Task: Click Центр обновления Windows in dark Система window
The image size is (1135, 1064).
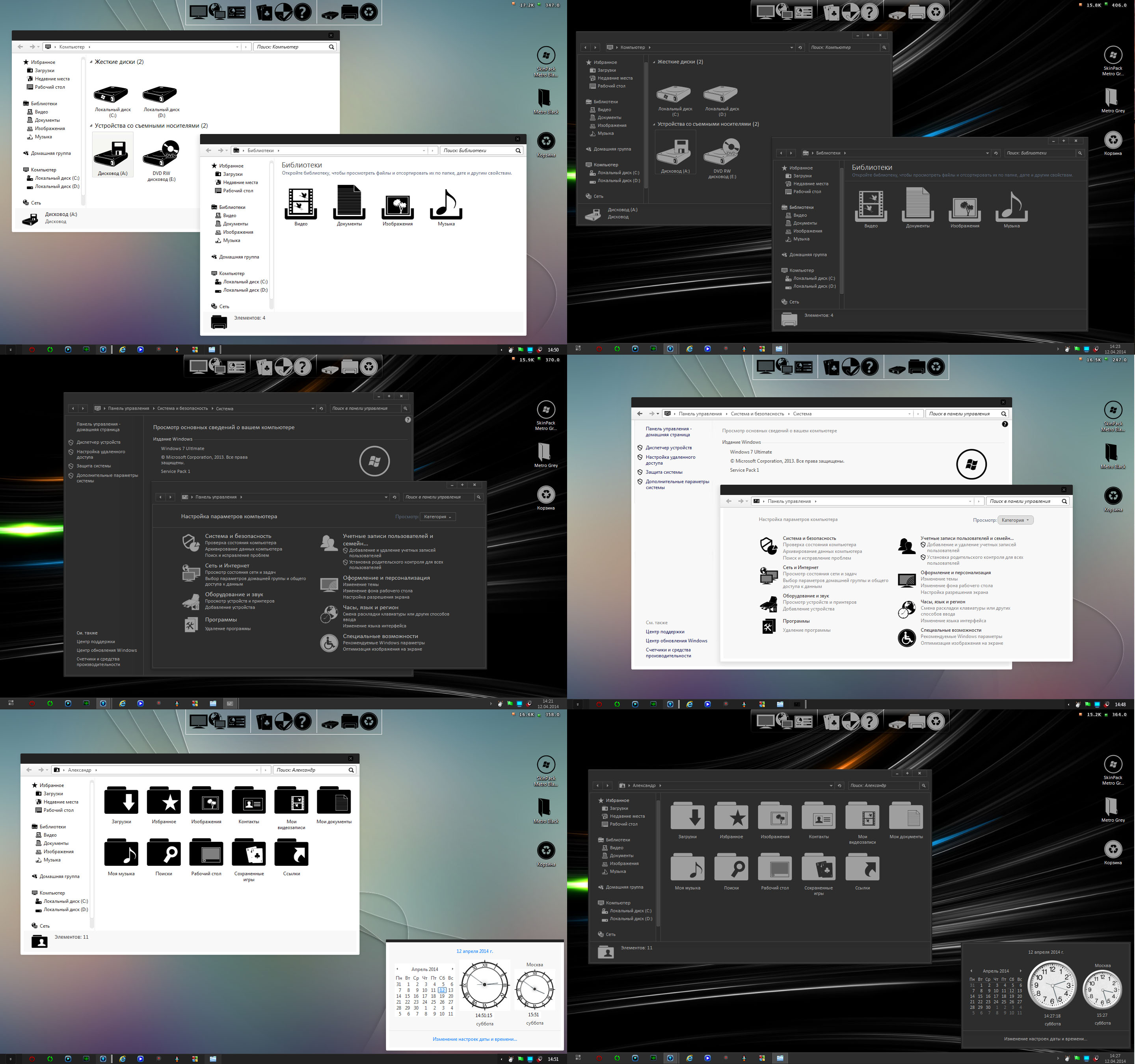Action: pyautogui.click(x=107, y=650)
